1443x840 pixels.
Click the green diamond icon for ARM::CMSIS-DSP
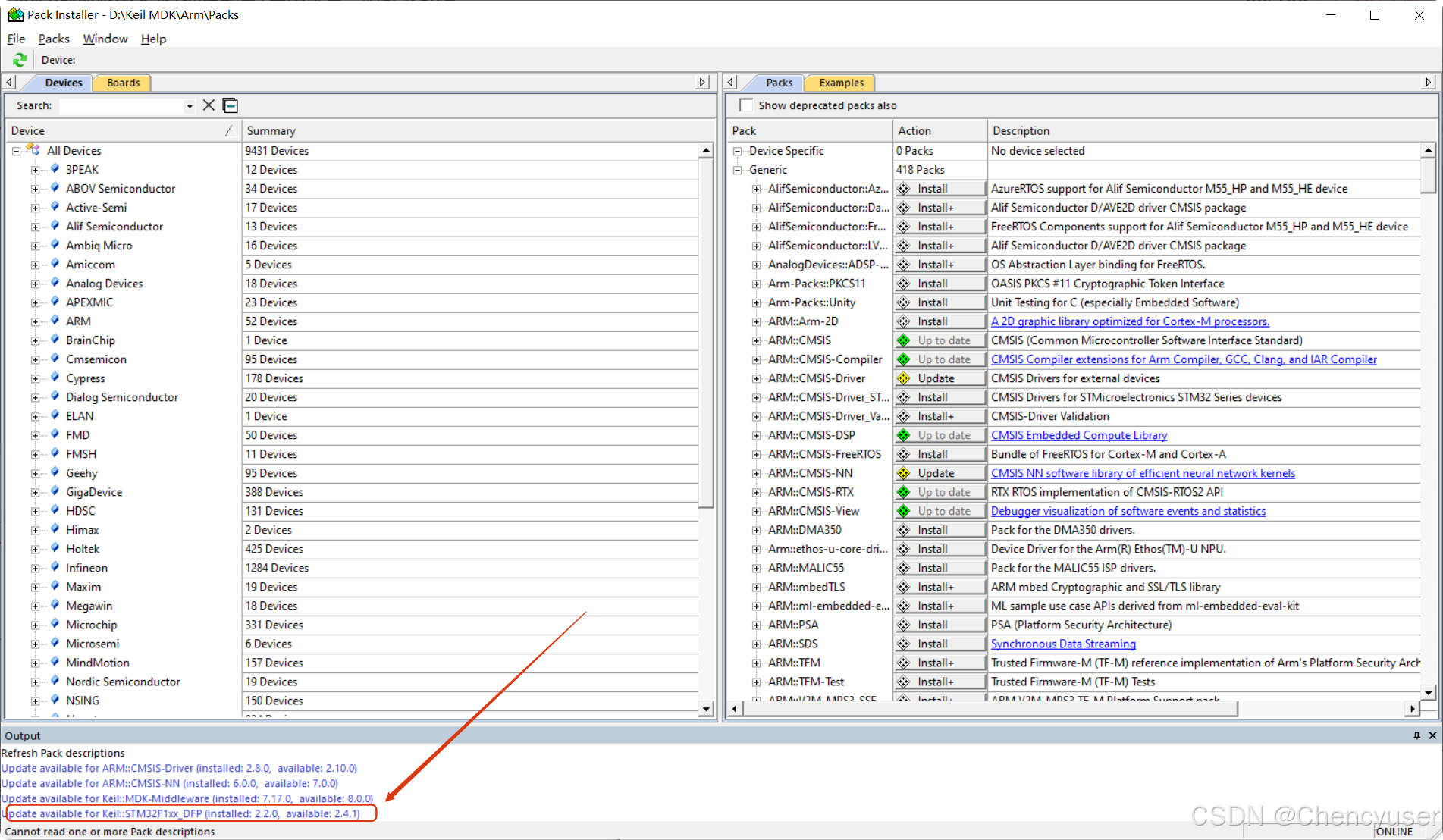click(x=903, y=435)
